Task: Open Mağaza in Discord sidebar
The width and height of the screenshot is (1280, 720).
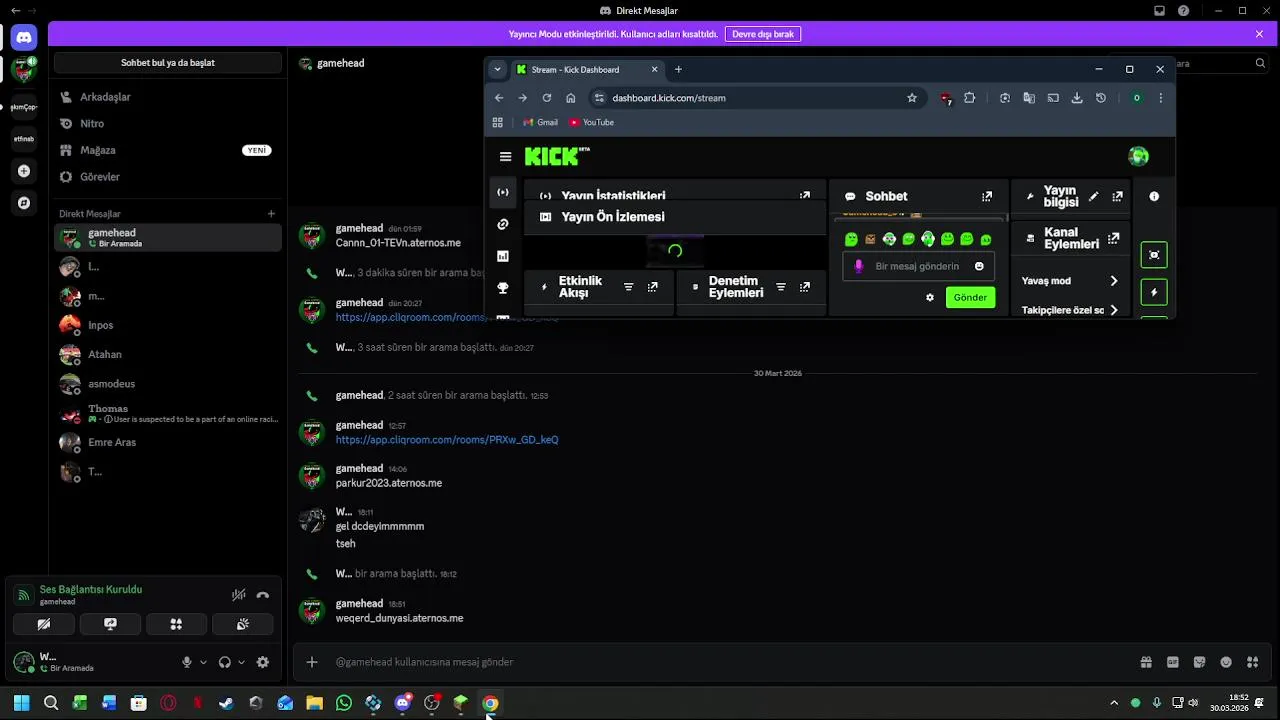Action: 167,150
